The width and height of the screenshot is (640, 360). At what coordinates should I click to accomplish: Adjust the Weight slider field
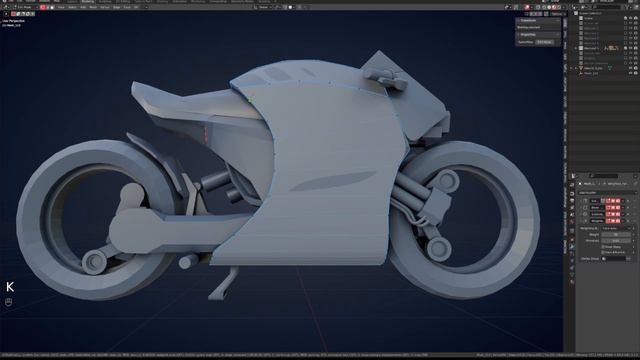pos(616,234)
